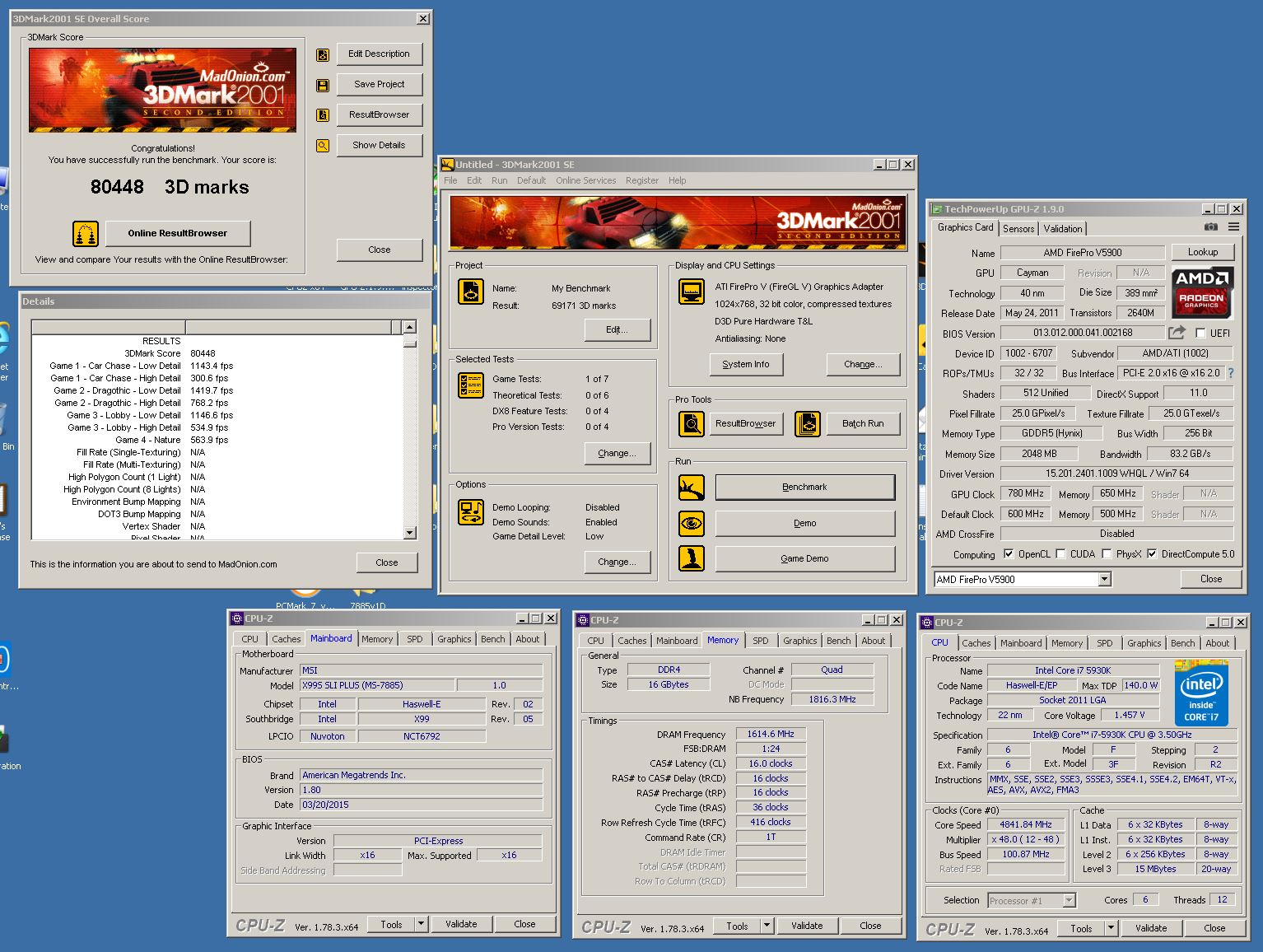
Task: Open Tools dropdown arrow in CPU tab CPU-Z
Action: tap(1111, 928)
